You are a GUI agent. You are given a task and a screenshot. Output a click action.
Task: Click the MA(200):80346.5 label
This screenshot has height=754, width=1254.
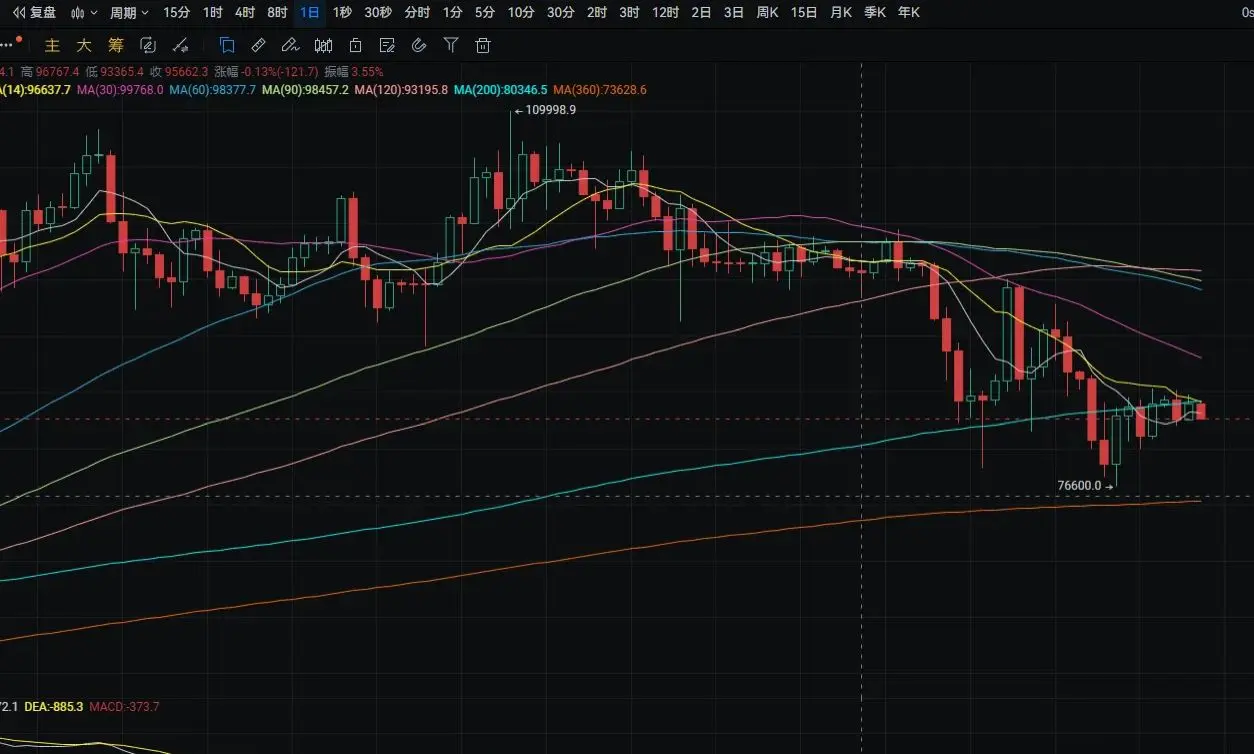tap(501, 90)
